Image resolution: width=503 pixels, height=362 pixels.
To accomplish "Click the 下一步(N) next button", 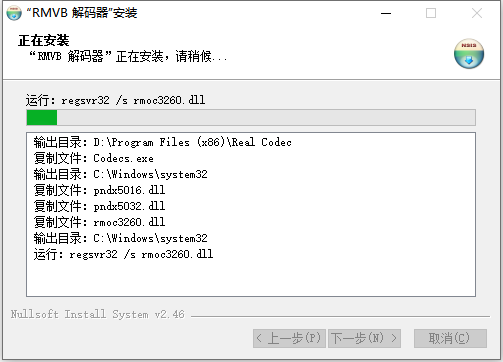I will tap(364, 338).
